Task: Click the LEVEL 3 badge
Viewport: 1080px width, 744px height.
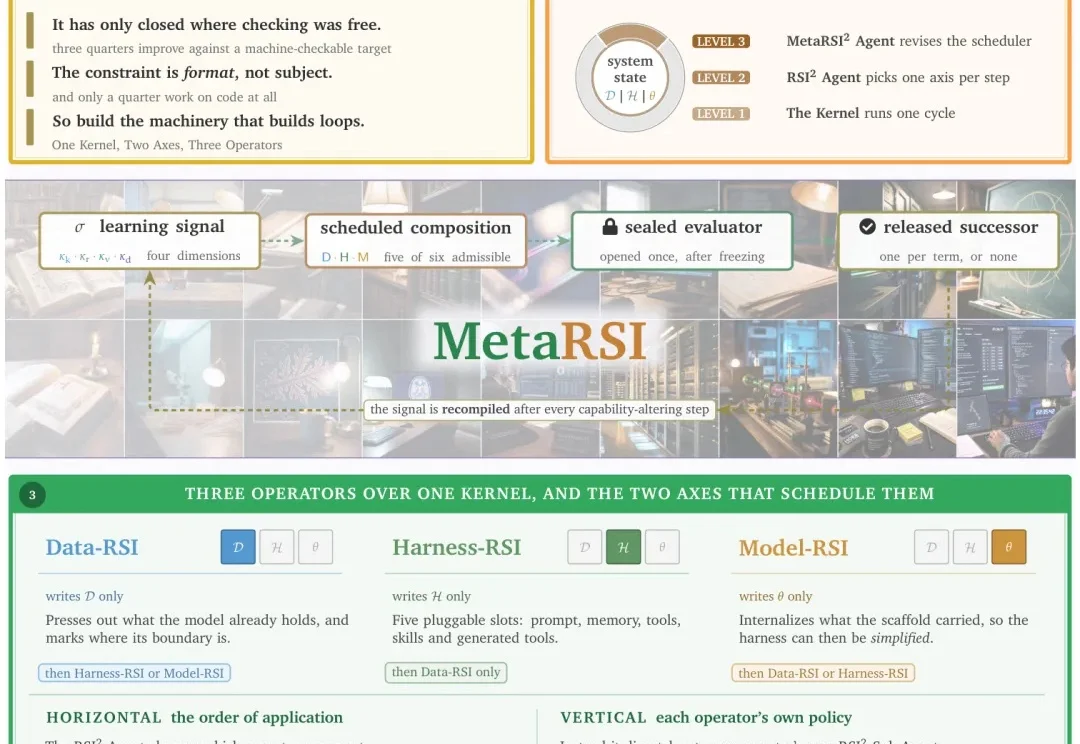Action: 721,41
